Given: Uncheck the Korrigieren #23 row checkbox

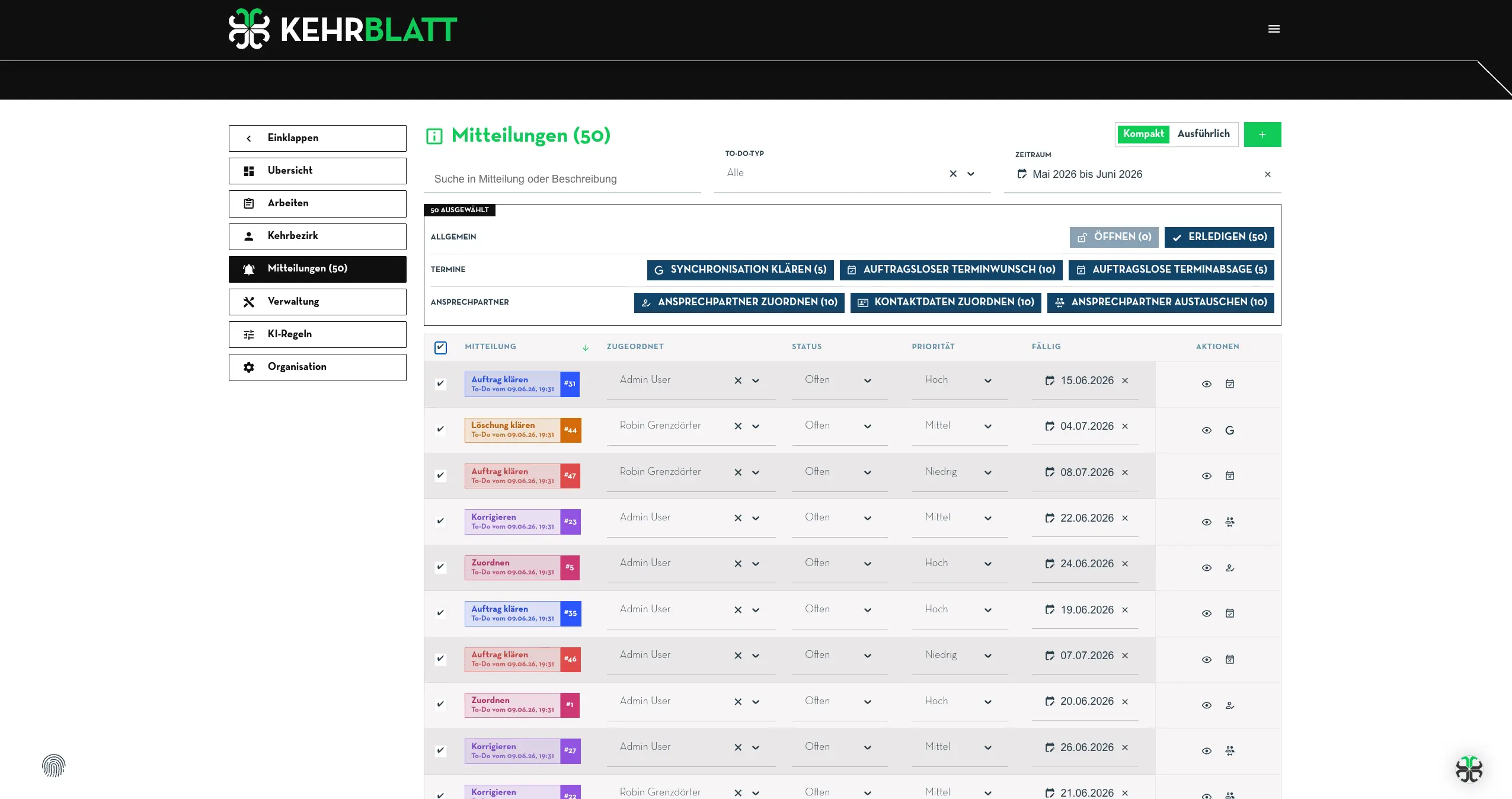Looking at the screenshot, I should tap(440, 521).
